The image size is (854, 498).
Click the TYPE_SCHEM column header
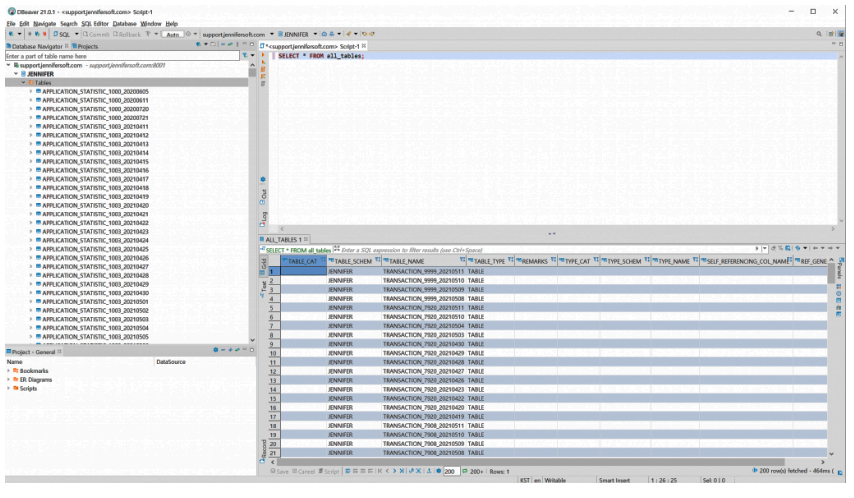pos(624,261)
